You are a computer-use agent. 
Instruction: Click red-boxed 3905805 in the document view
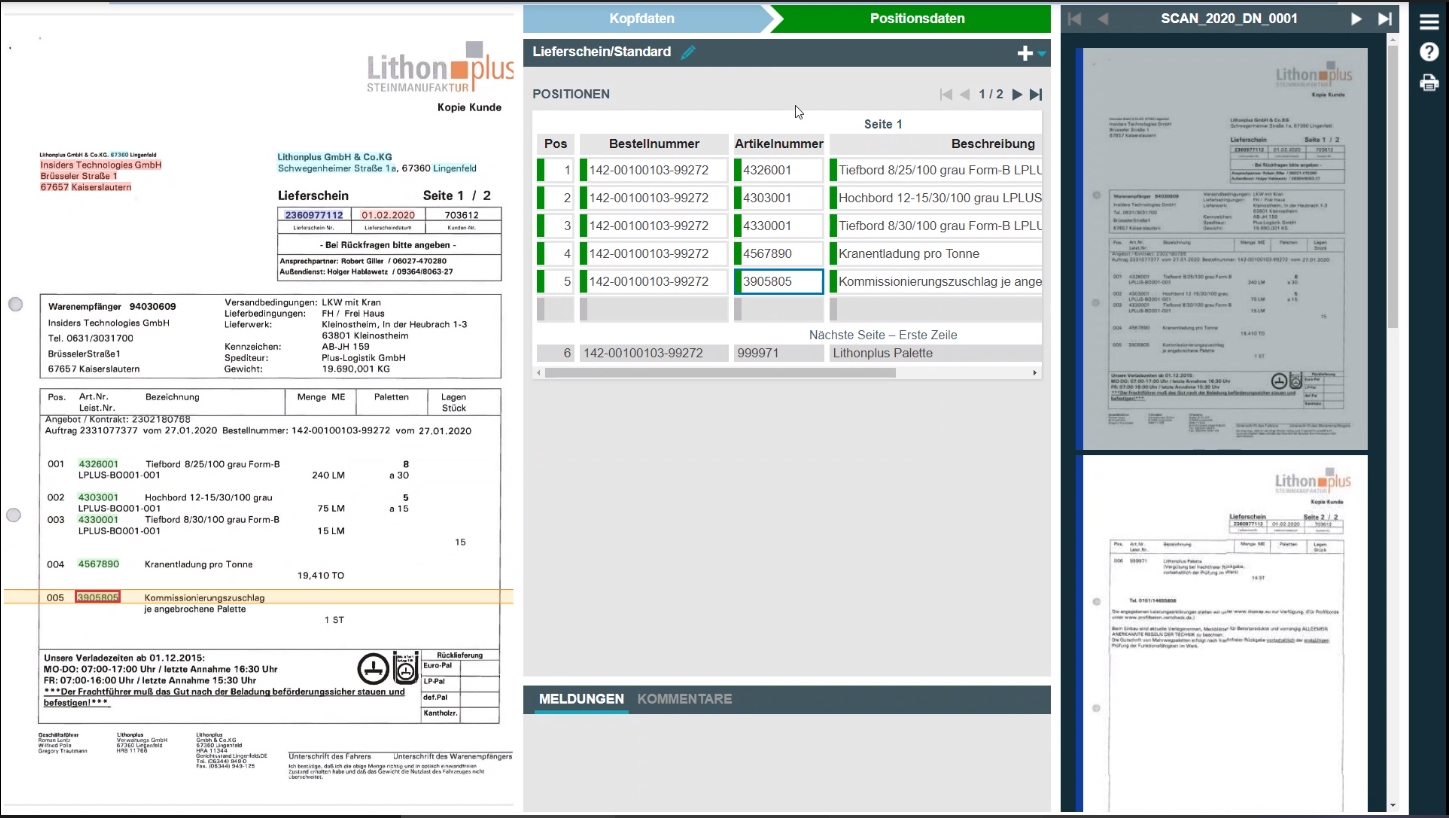click(98, 597)
